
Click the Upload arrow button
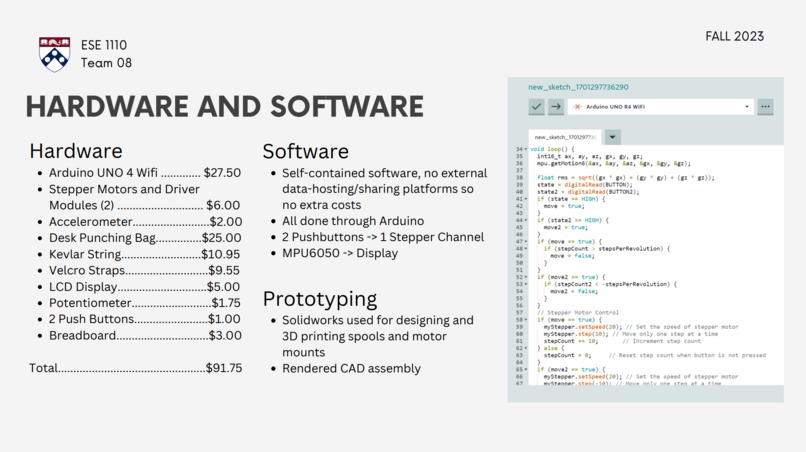pos(556,106)
